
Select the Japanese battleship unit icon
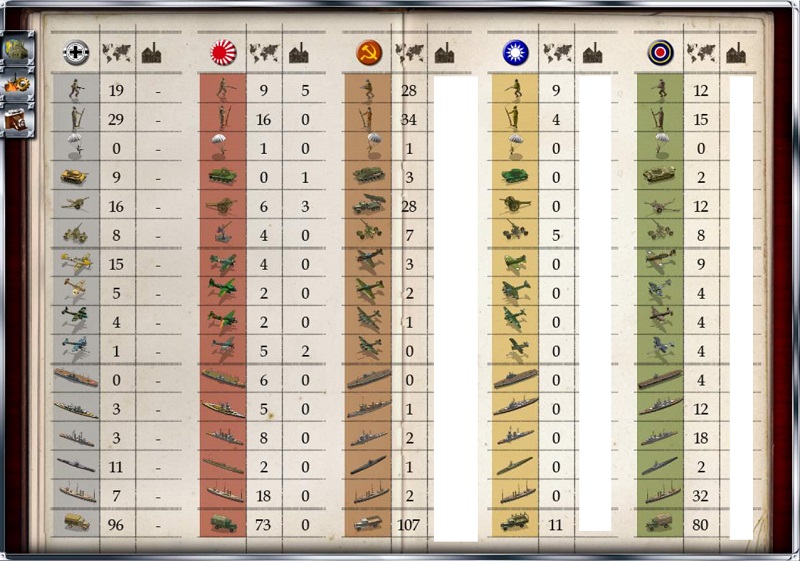coord(223,409)
